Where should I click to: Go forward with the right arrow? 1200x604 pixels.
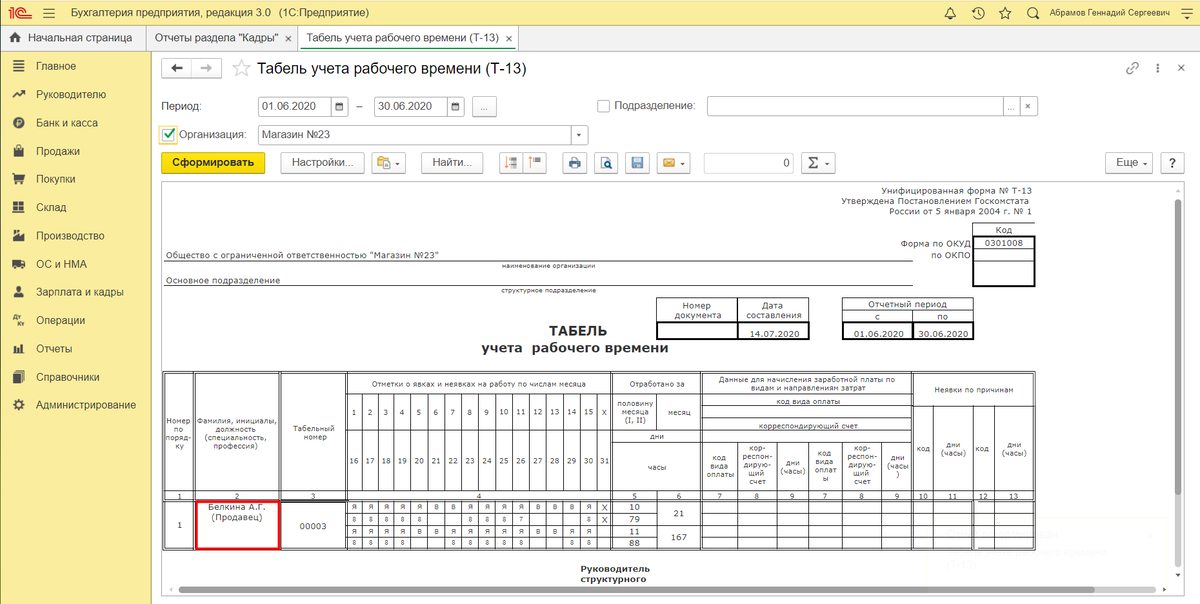tap(207, 68)
